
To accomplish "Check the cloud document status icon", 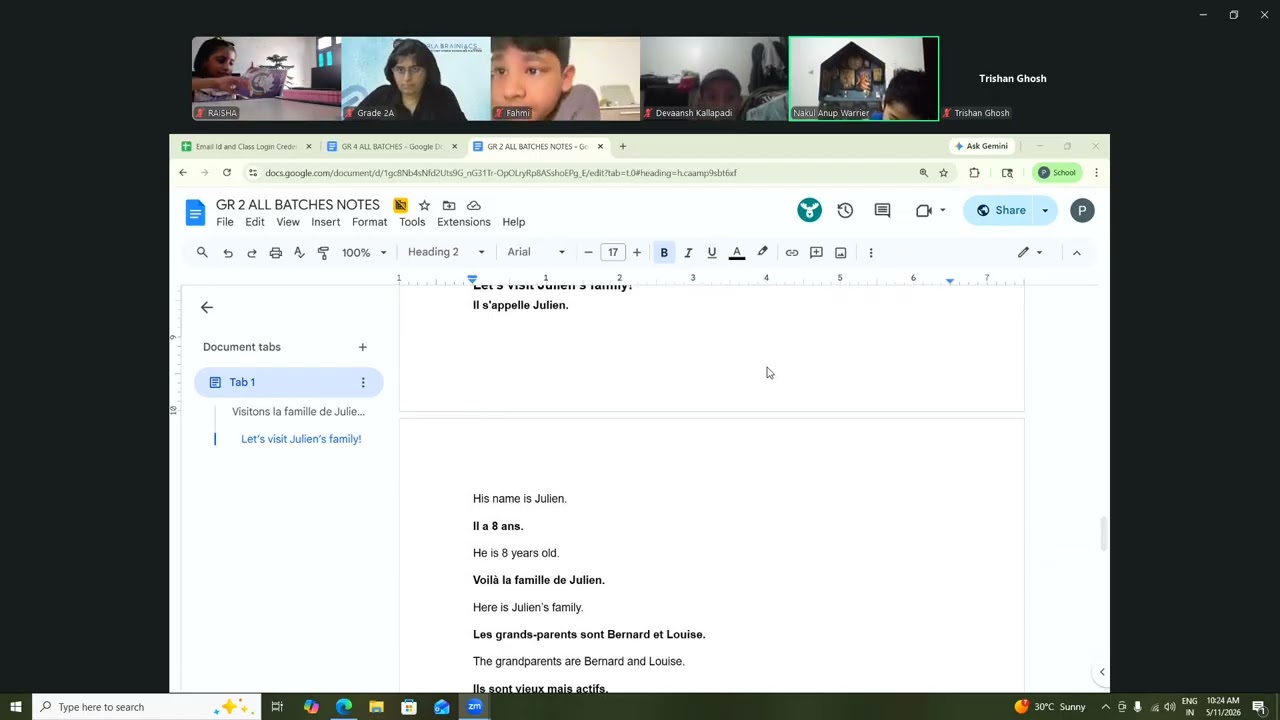I will click(474, 205).
